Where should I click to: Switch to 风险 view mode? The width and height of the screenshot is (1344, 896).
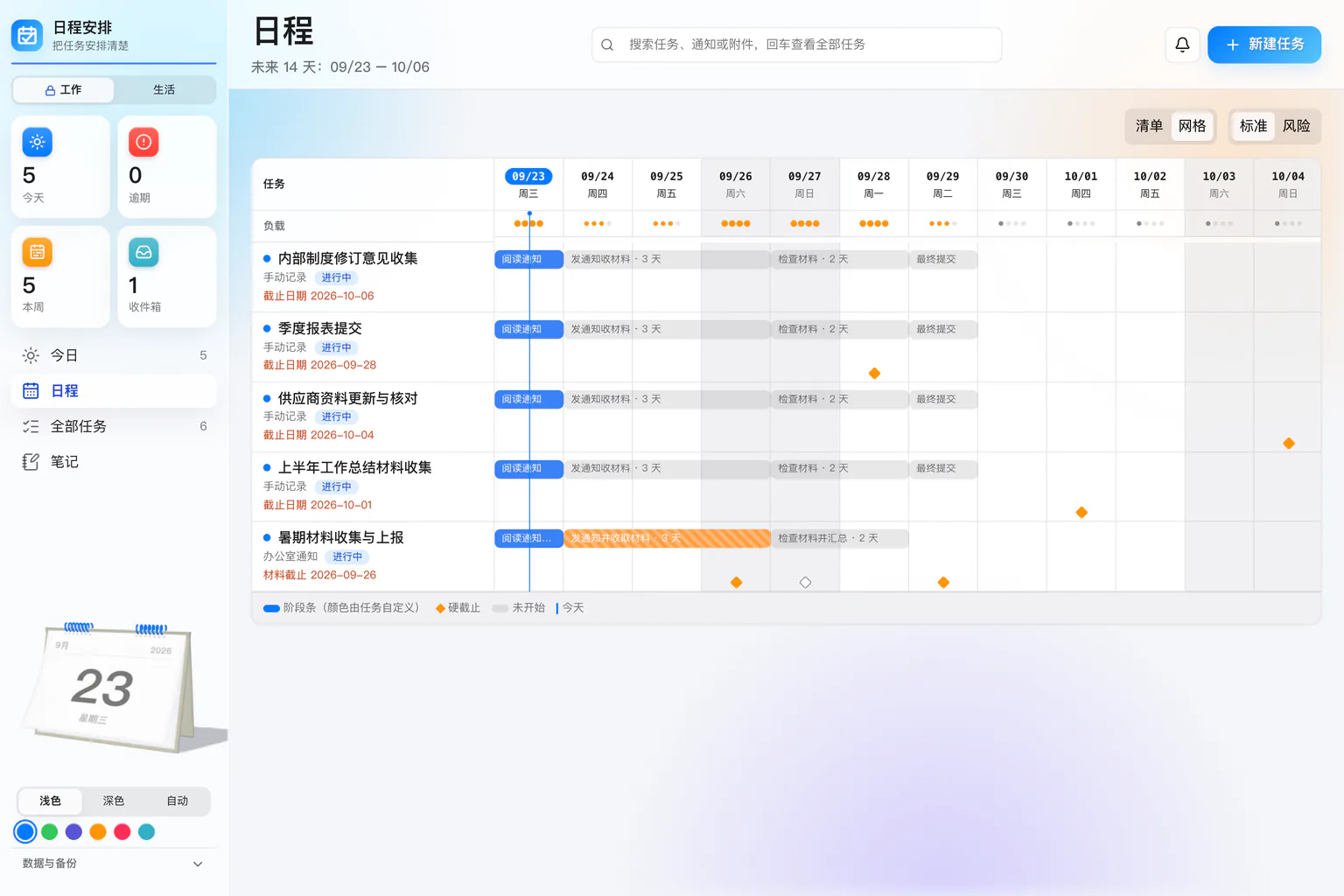[x=1296, y=126]
